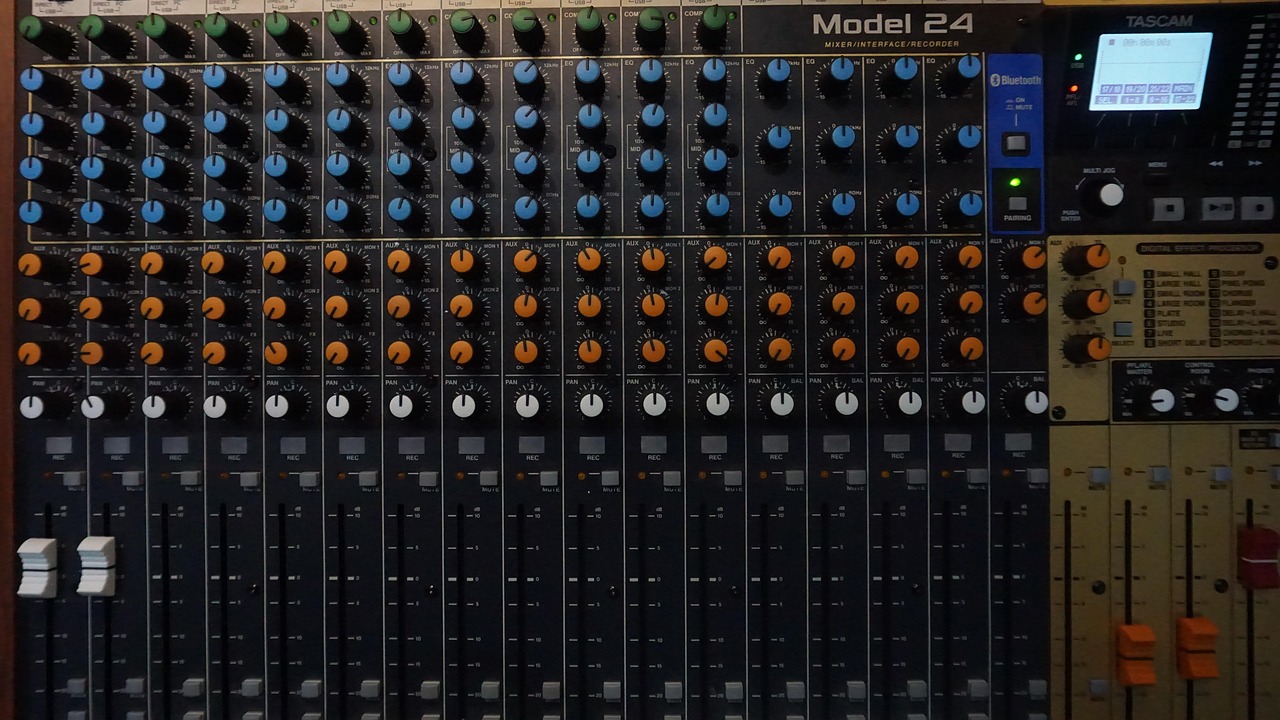This screenshot has height=720, width=1280.
Task: Click the channel 1 green compressor knob
Action: (31, 28)
